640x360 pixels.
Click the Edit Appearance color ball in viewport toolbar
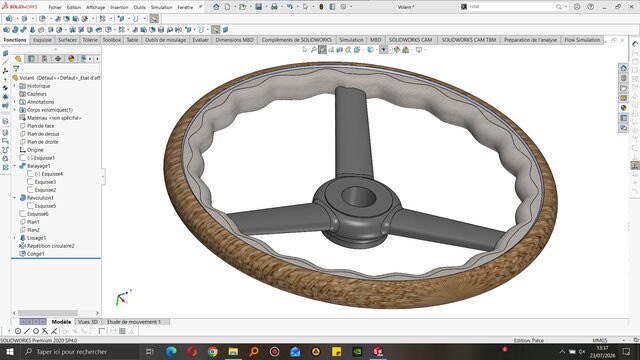pyautogui.click(x=397, y=50)
